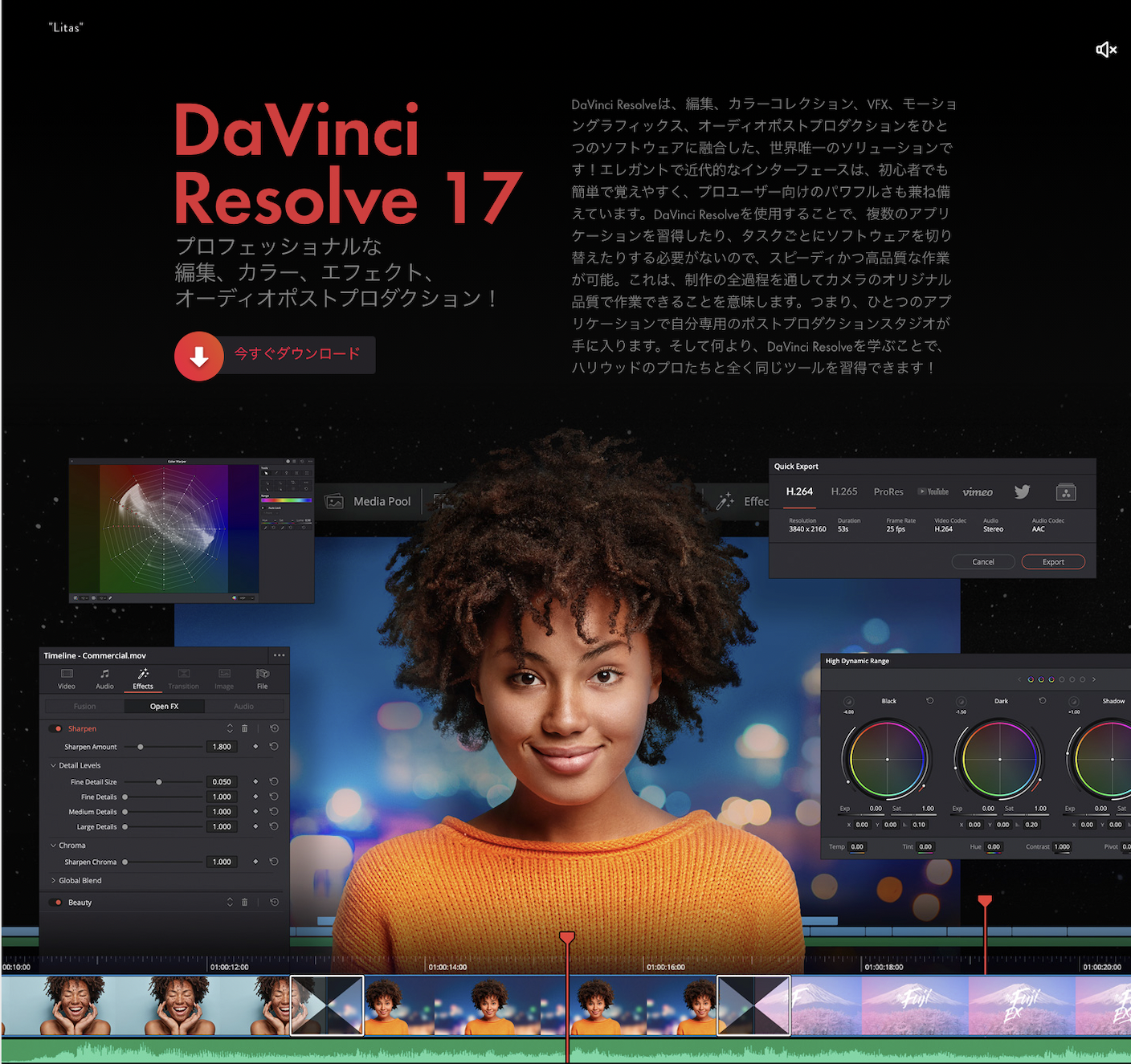Adjust the Sharpen Chroma slider handle
The height and width of the screenshot is (1064, 1131).
click(125, 862)
